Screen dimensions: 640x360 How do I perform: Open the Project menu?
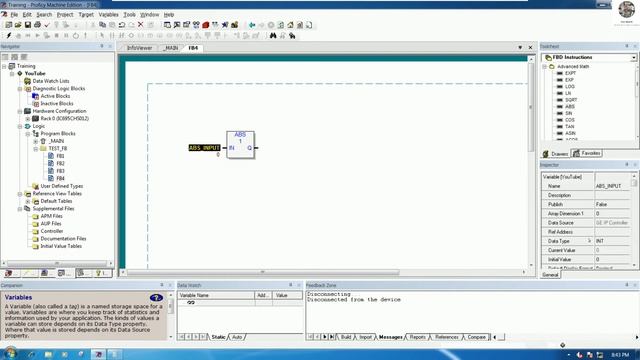pos(65,14)
